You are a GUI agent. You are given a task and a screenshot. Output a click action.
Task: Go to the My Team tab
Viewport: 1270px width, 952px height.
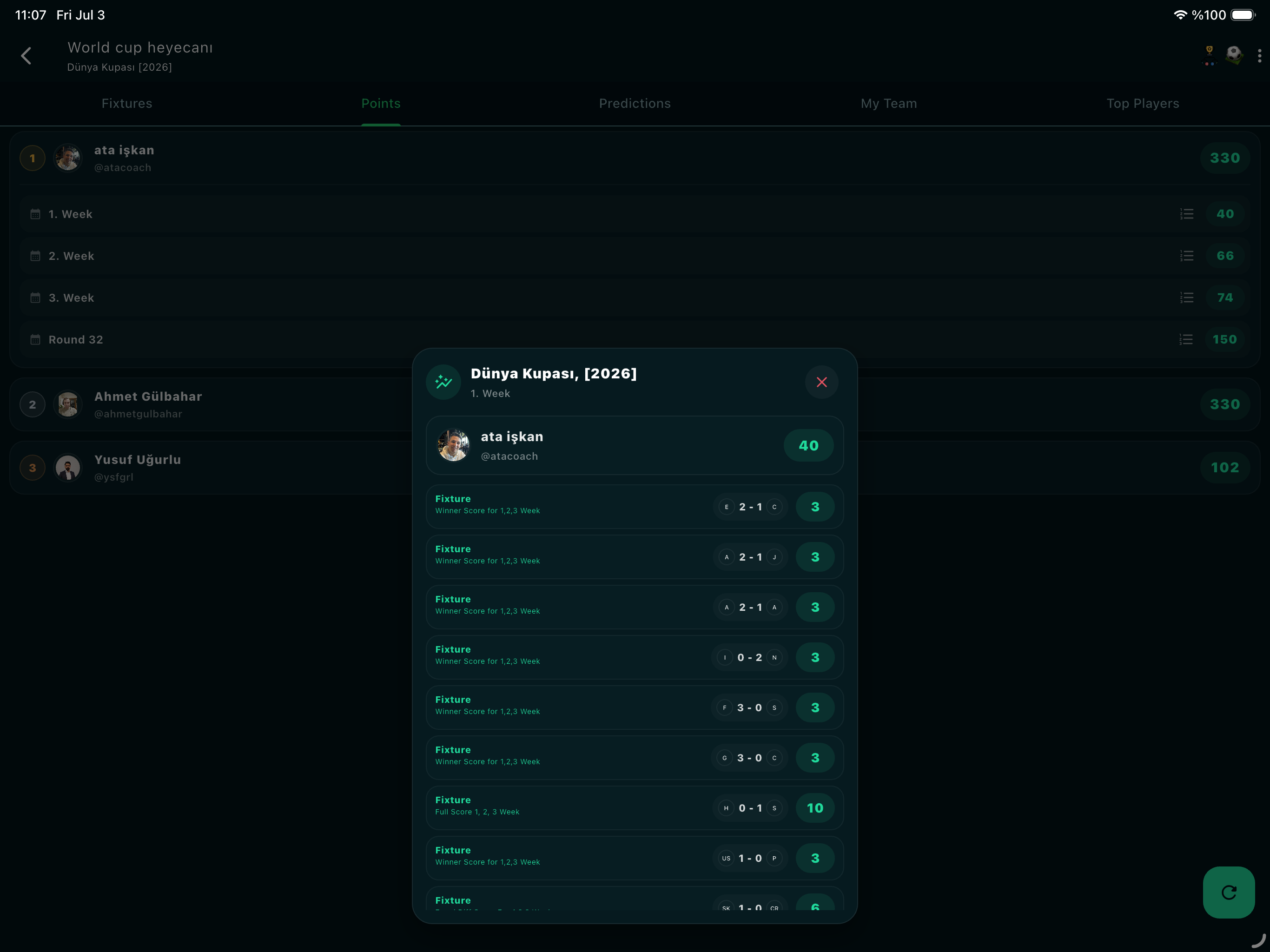click(x=889, y=103)
